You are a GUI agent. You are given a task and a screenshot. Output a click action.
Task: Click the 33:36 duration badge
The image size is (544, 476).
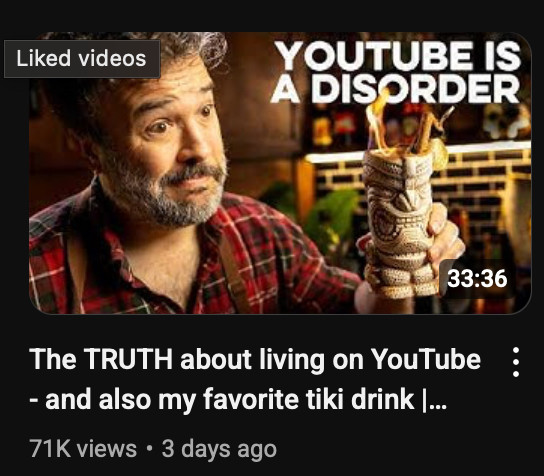[x=477, y=279]
